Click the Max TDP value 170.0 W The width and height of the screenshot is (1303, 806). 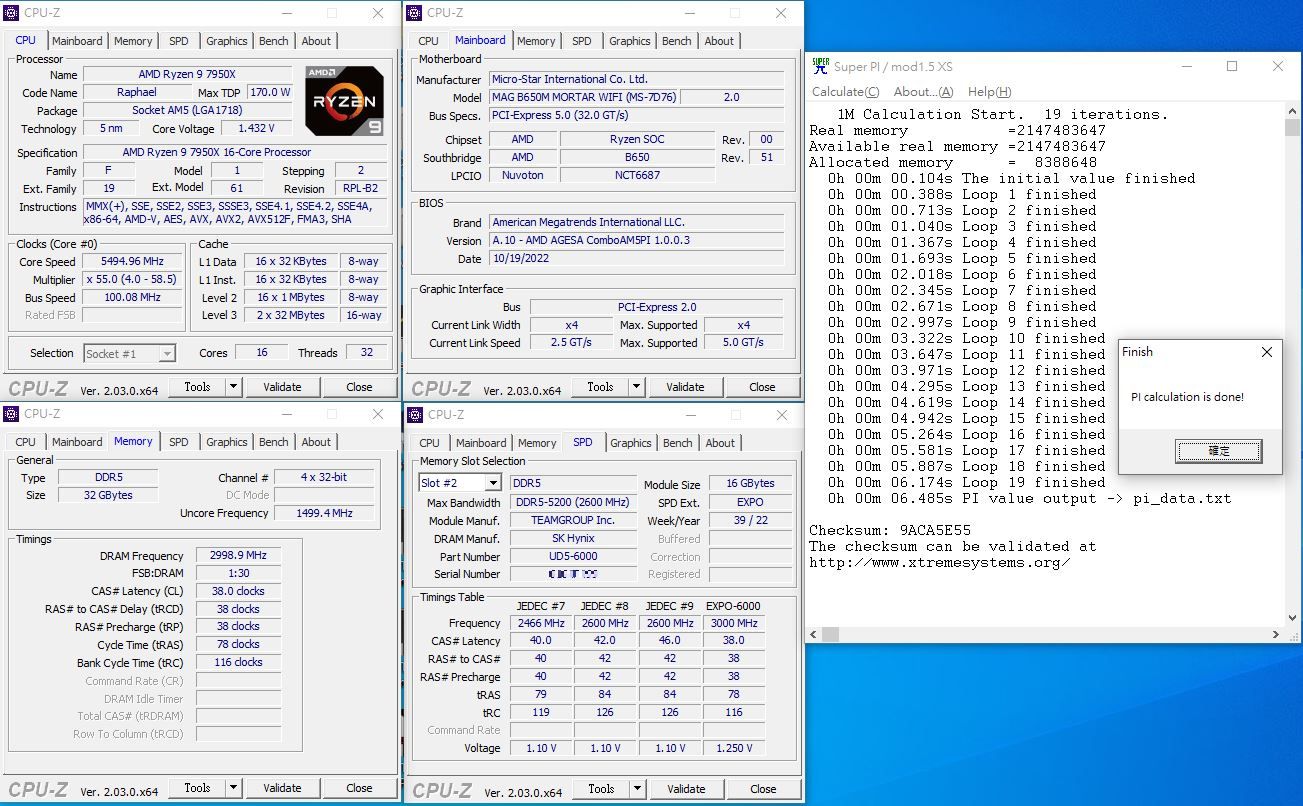270,93
